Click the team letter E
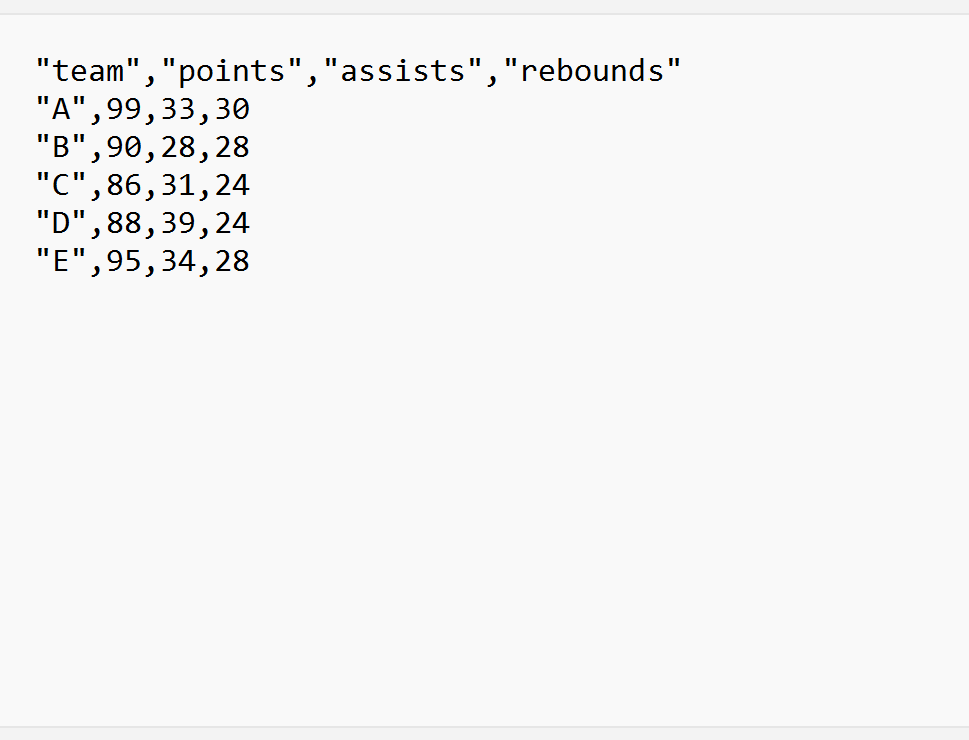Image resolution: width=969 pixels, height=740 pixels. [x=61, y=262]
